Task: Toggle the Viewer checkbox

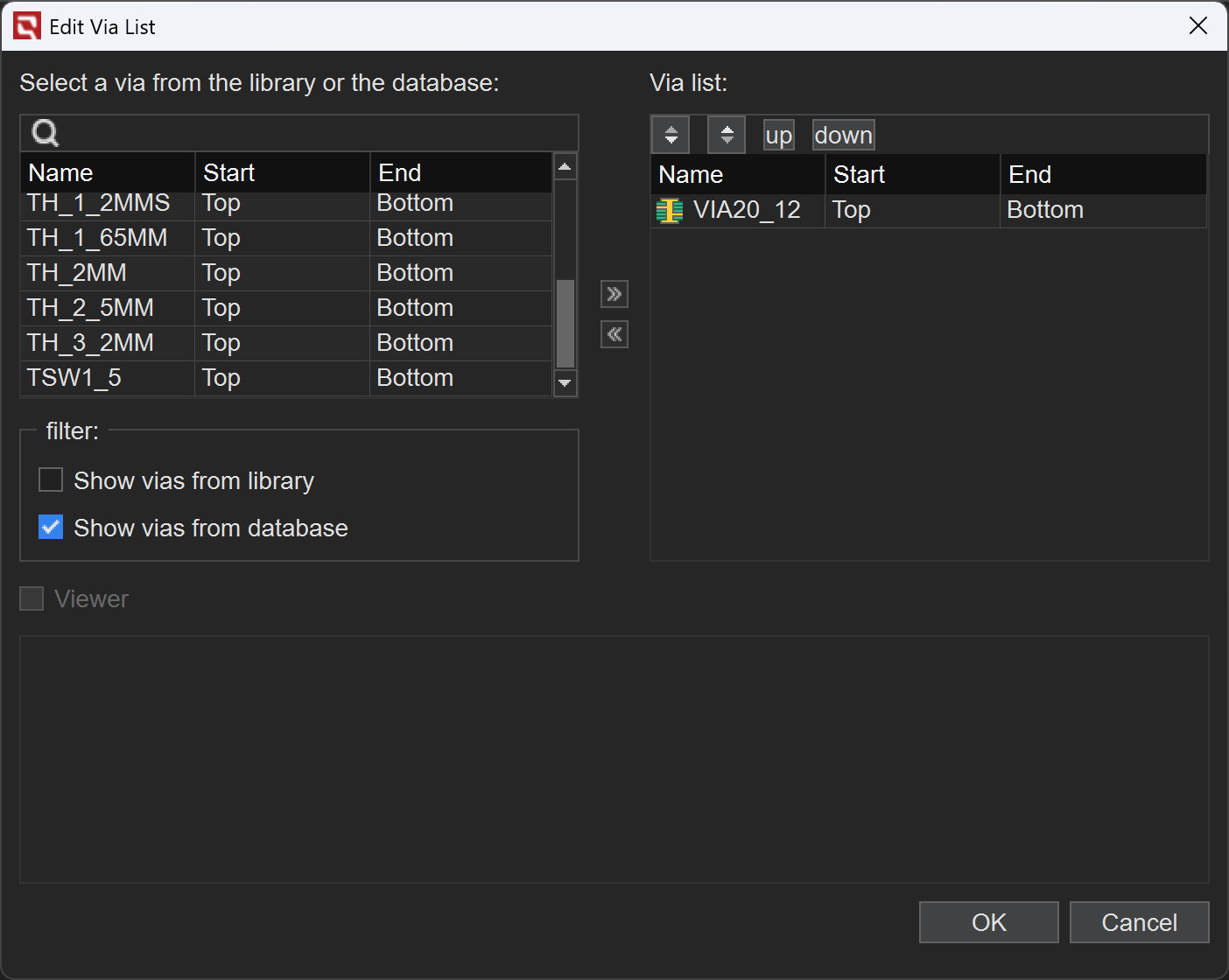Action: (x=32, y=599)
